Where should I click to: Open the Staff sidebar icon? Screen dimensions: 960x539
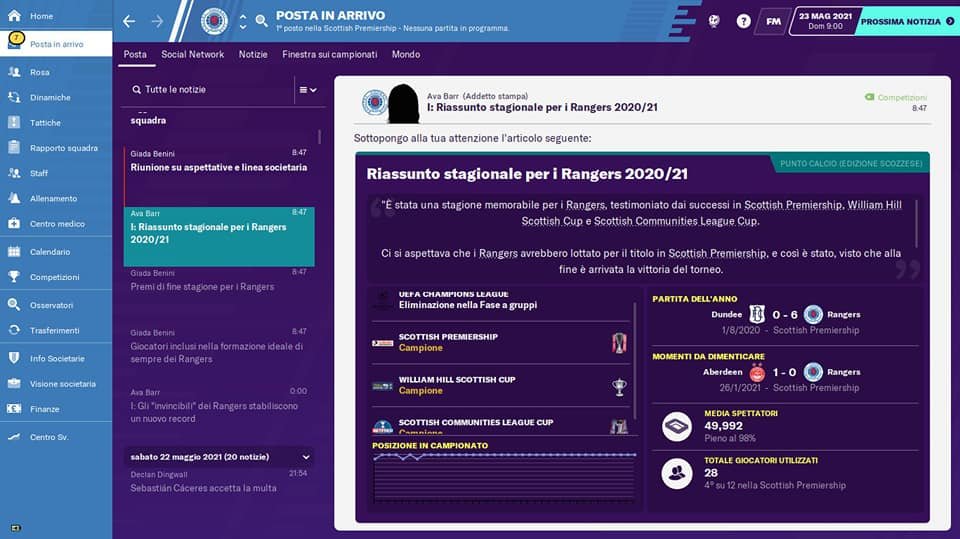click(x=14, y=173)
